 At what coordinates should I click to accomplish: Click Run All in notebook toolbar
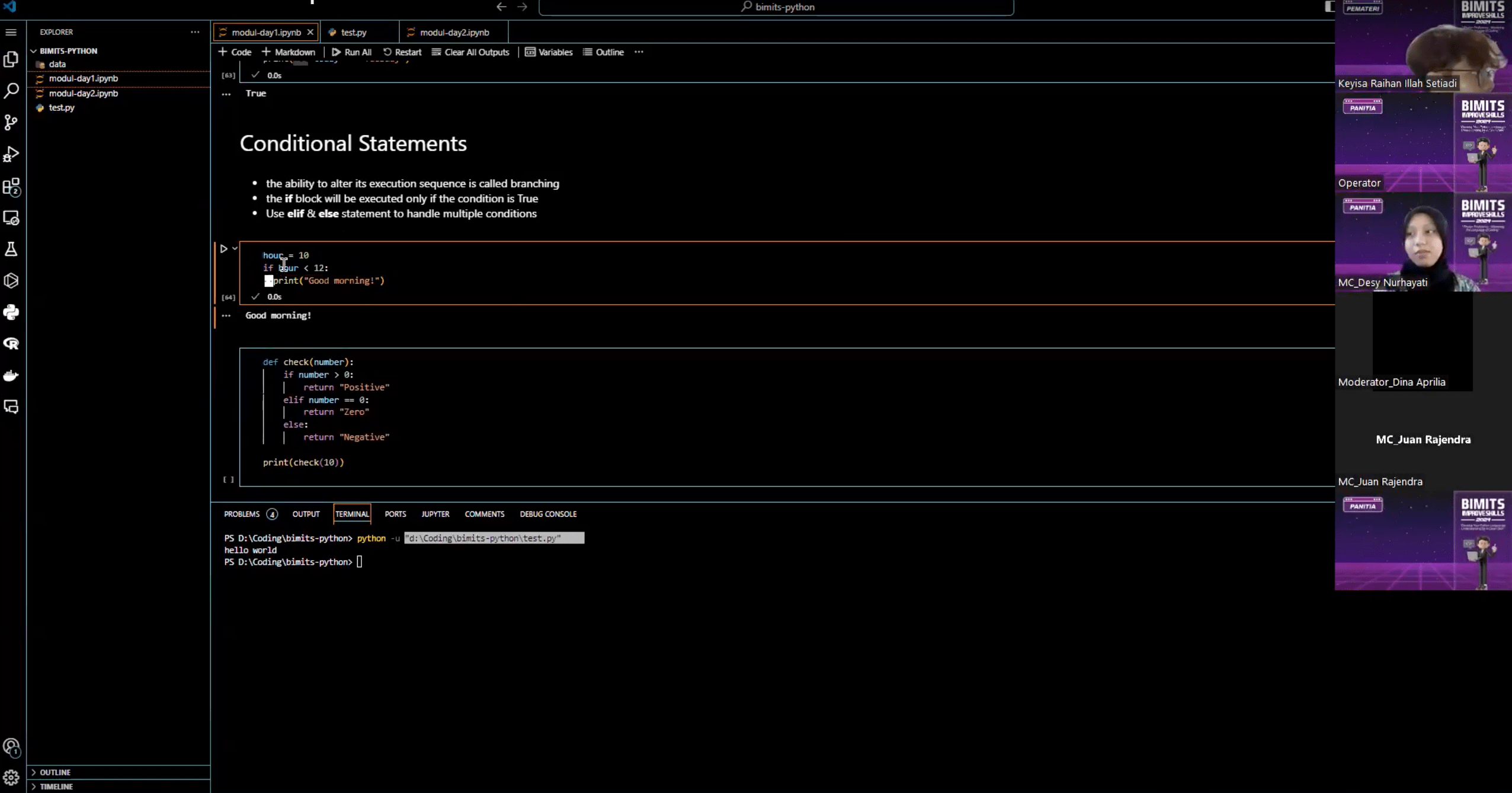(x=352, y=52)
